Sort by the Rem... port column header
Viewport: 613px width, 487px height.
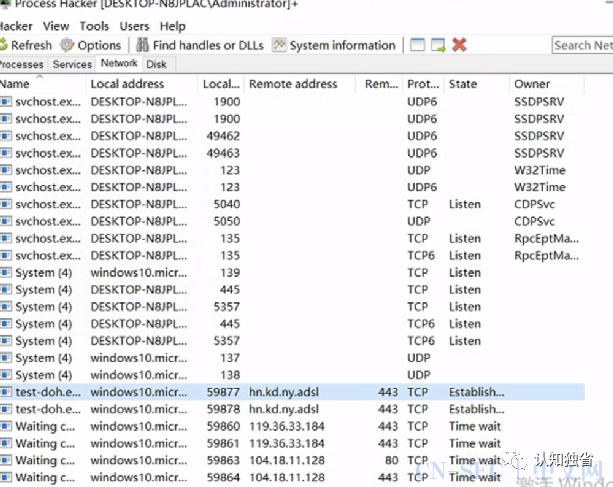click(379, 84)
